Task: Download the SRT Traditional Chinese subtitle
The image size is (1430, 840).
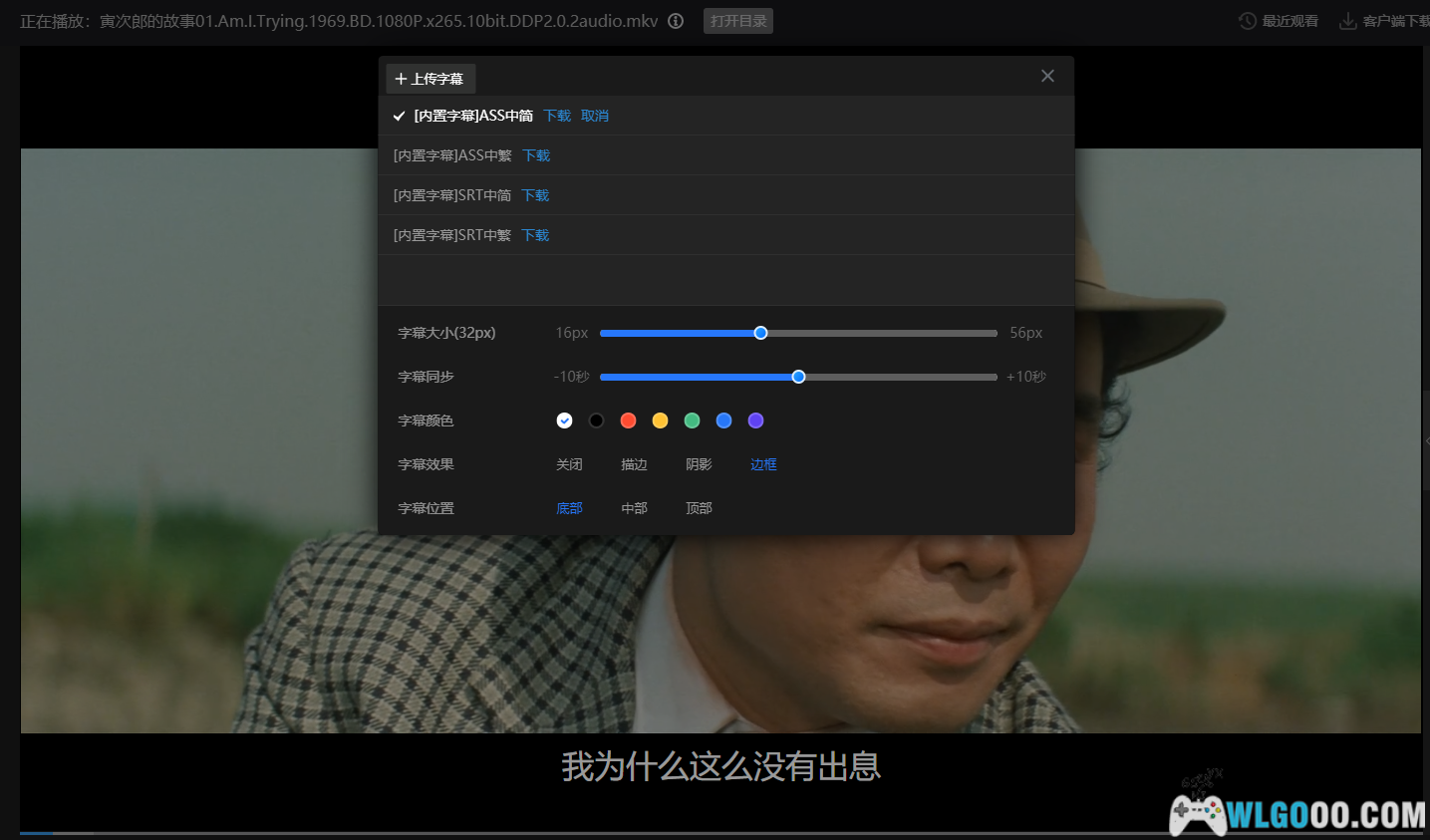Action: coord(535,235)
